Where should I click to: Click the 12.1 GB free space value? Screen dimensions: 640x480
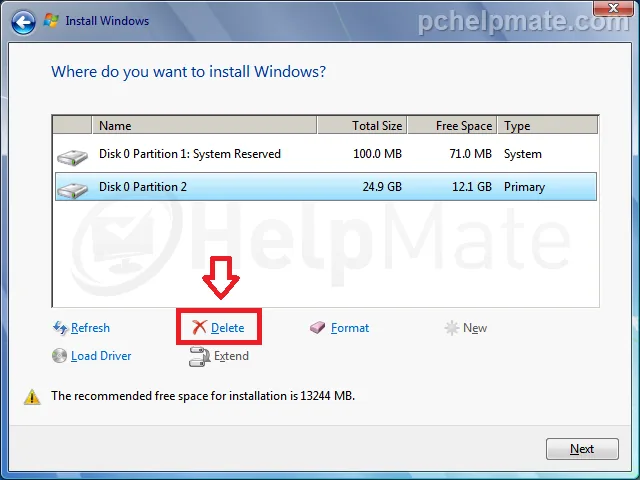(x=472, y=187)
